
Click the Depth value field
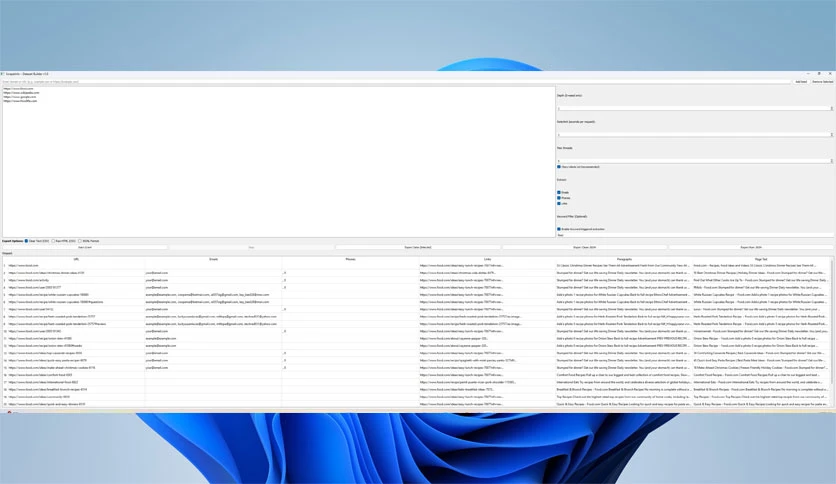695,109
